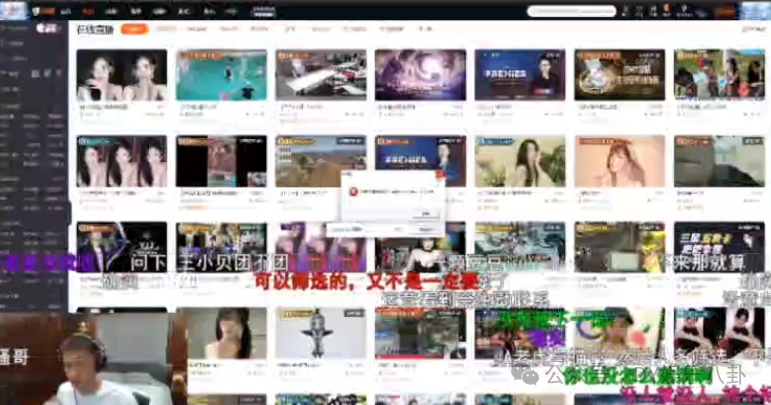Open the pink-haired girl stream thumbnail
This screenshot has height=405, width=771.
coord(620,161)
